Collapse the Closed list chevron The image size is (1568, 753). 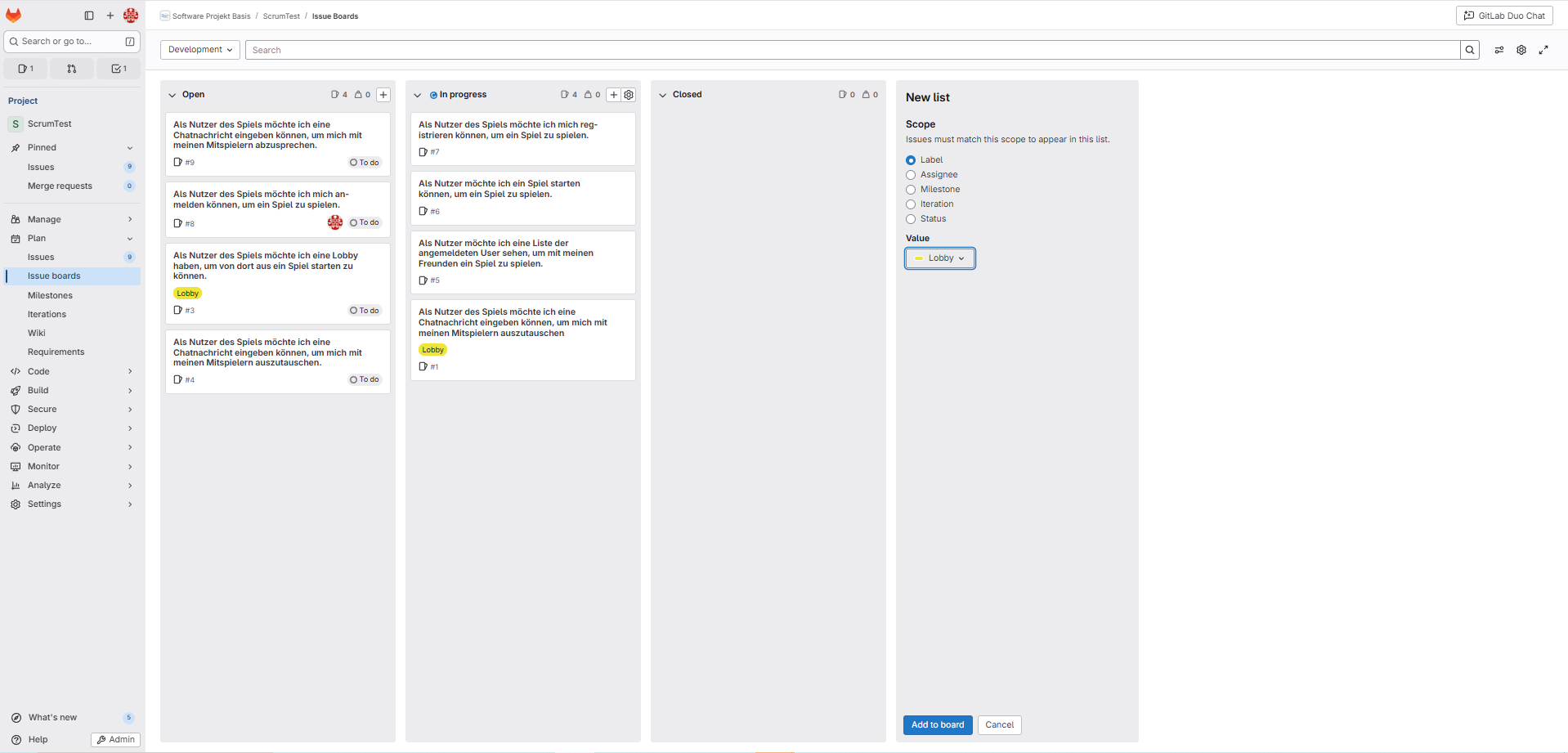tap(663, 95)
